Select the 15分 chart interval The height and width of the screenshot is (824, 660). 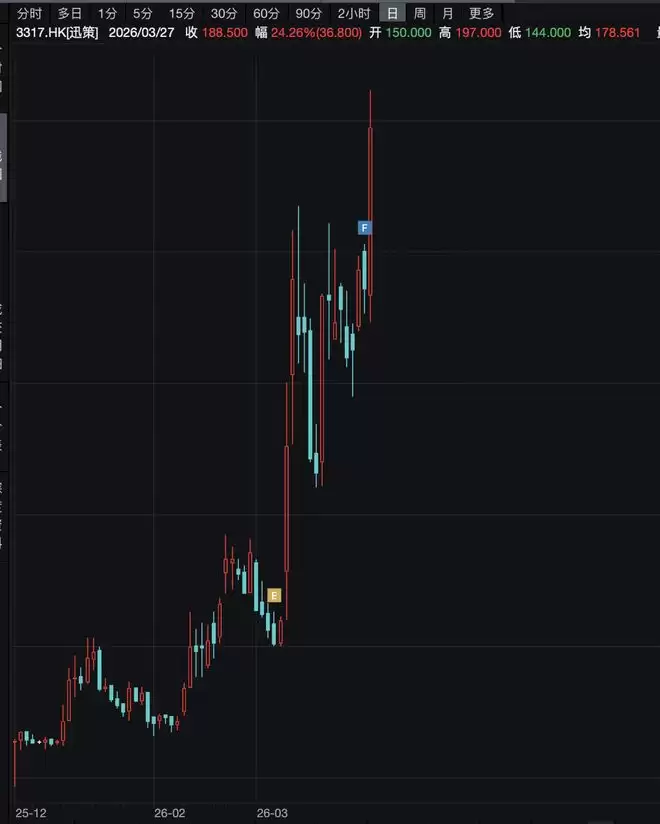[181, 14]
